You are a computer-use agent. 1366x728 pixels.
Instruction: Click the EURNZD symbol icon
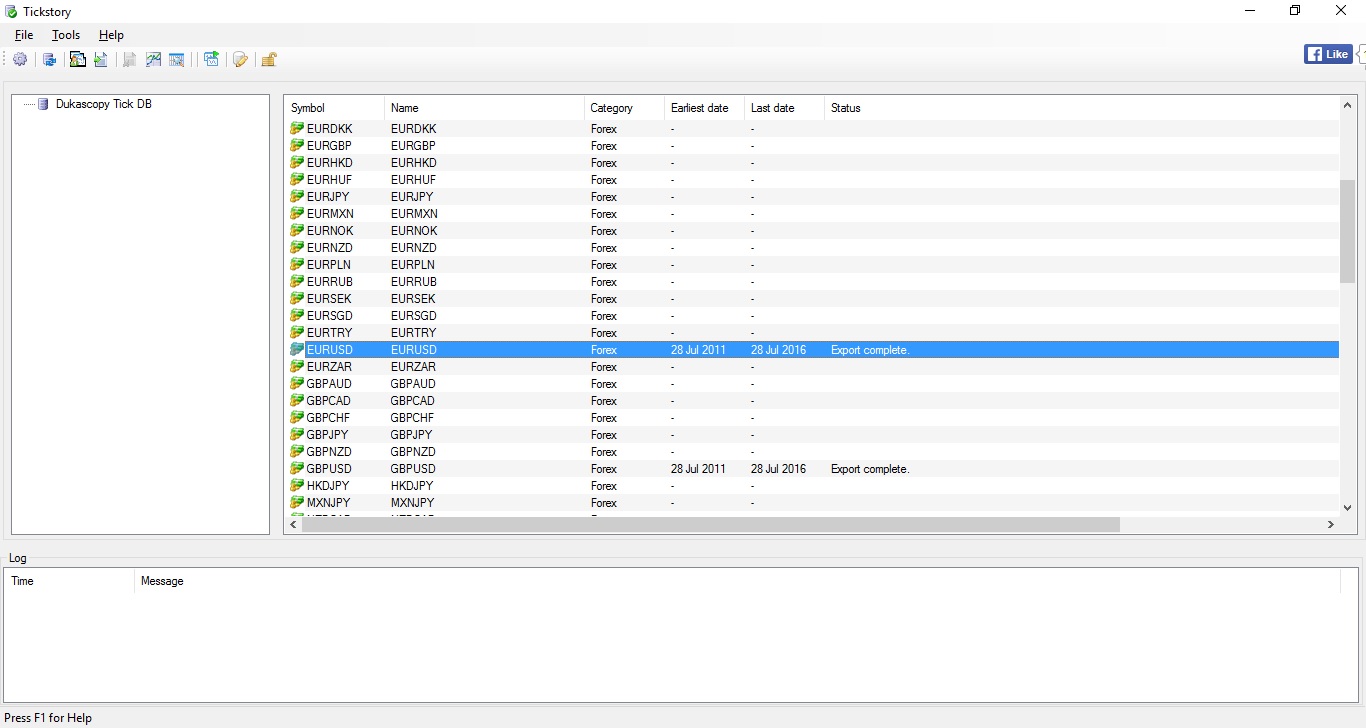pos(297,248)
